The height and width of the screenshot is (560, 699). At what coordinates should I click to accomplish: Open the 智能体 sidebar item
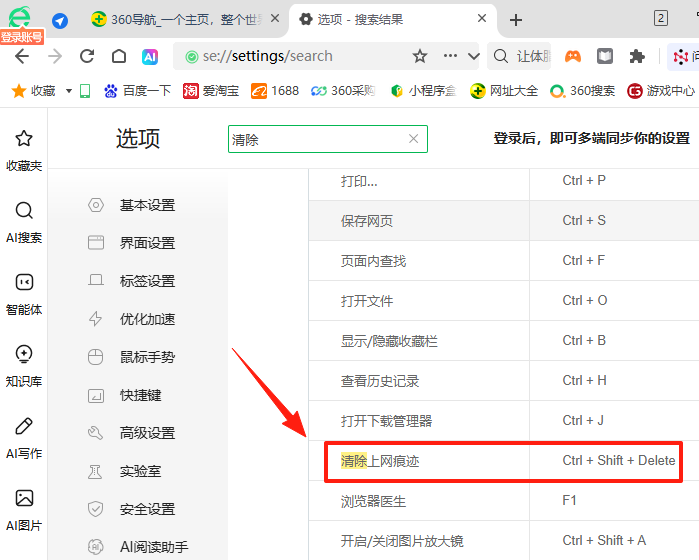(24, 295)
